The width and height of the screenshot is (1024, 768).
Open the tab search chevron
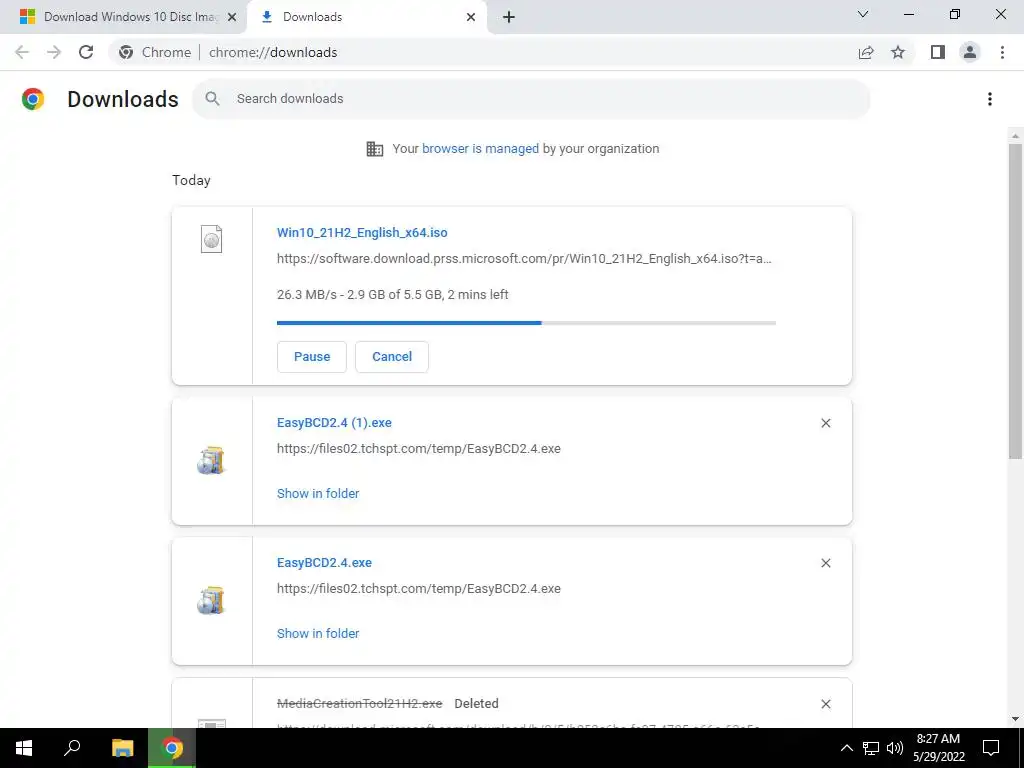[863, 14]
